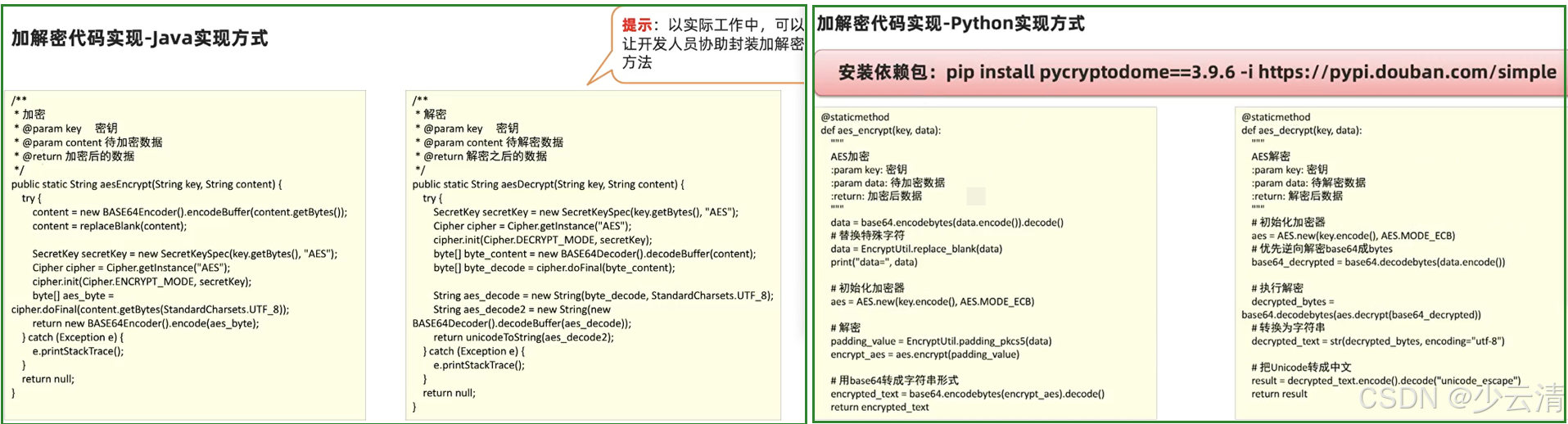Viewport: 1568px width, 424px height.
Task: Click encrypt_aes = aes.encrypt(padding_value) line
Action: (x=925, y=354)
